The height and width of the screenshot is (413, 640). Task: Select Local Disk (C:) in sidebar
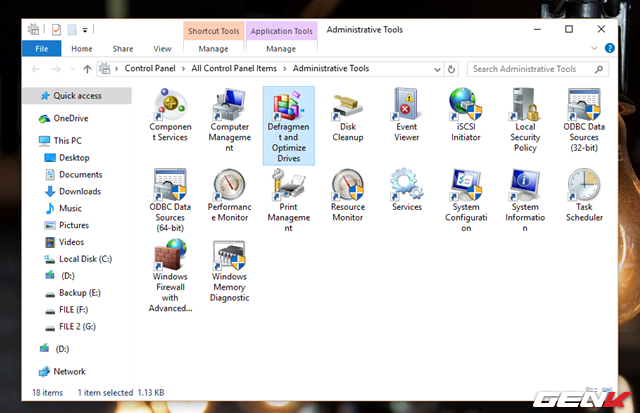click(x=78, y=259)
